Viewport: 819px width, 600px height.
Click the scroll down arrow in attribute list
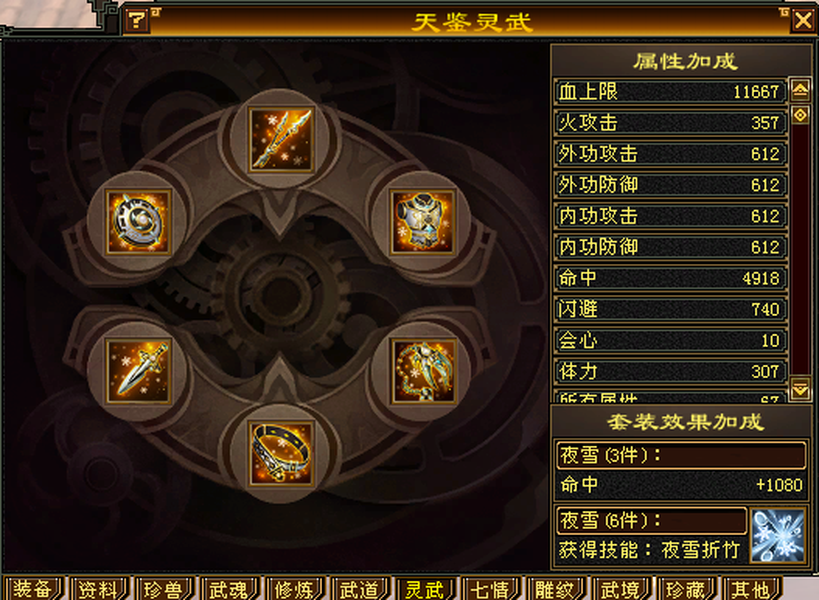pyautogui.click(x=800, y=390)
